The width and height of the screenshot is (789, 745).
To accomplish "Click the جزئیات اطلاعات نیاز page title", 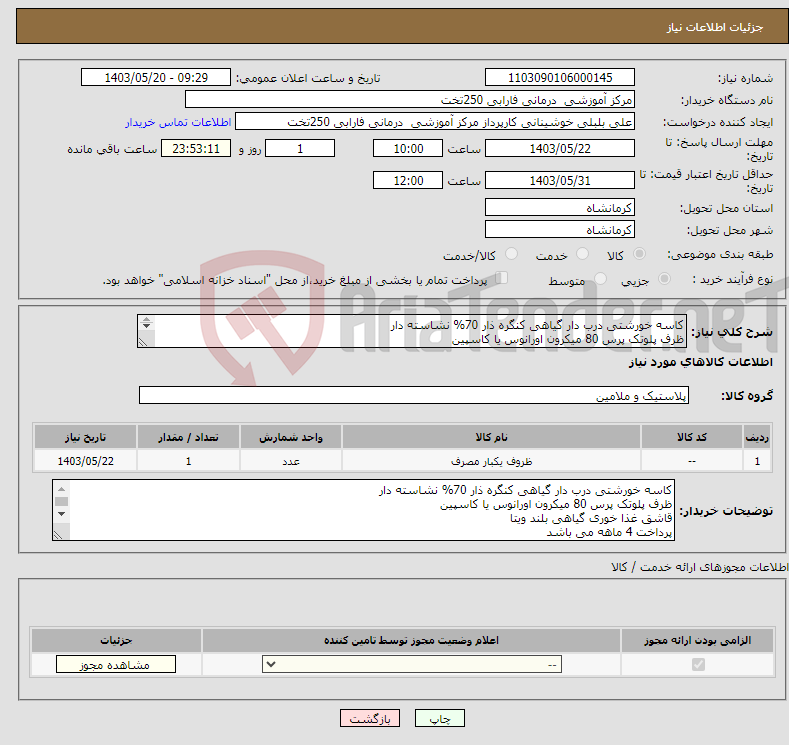I will tap(715, 27).
